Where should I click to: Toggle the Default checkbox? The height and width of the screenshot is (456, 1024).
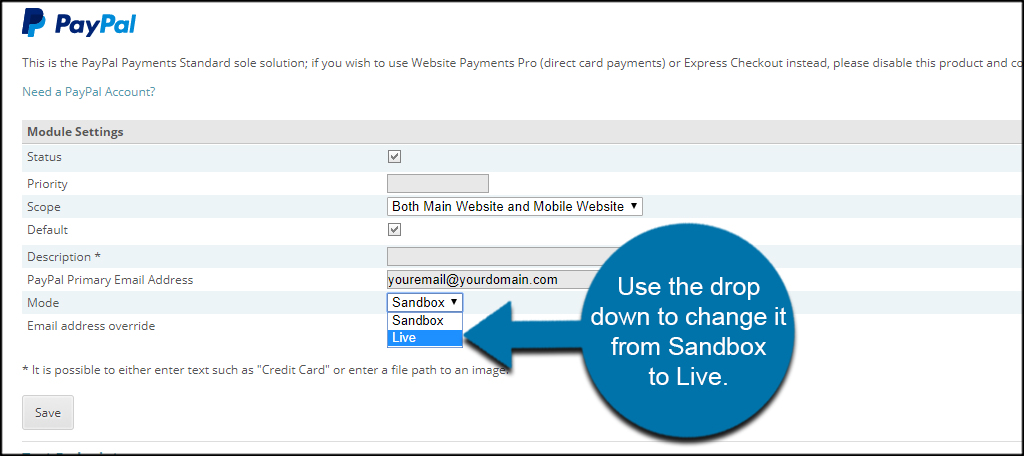[x=394, y=229]
